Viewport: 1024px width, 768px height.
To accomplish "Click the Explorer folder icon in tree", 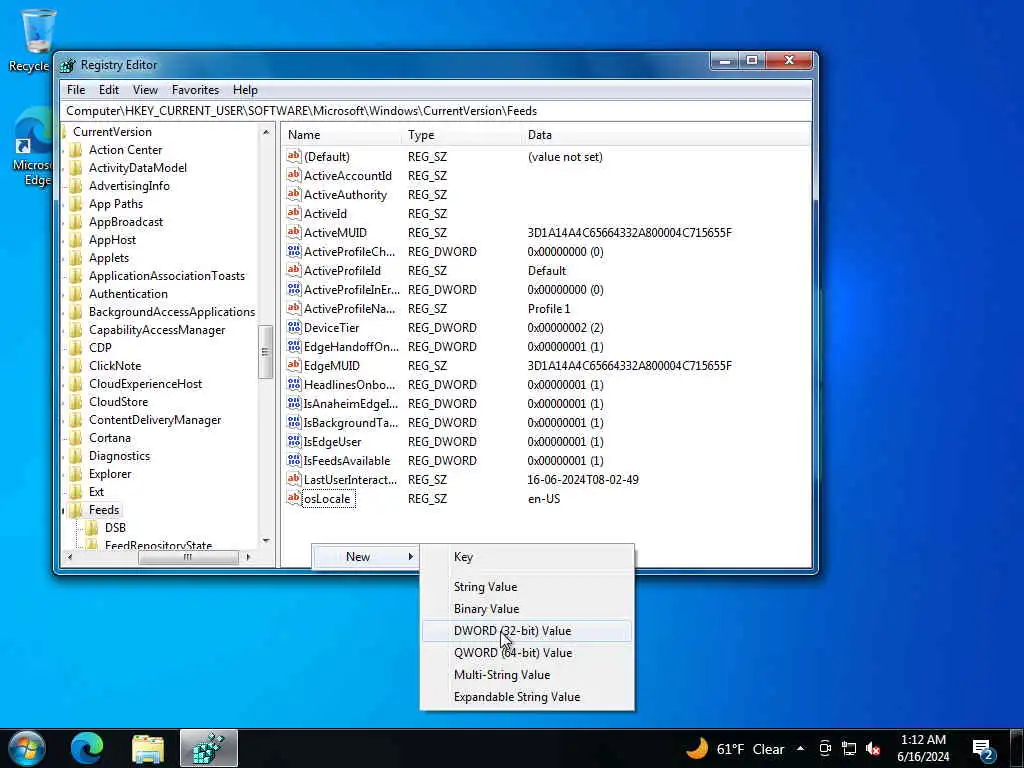I will tap(76, 473).
